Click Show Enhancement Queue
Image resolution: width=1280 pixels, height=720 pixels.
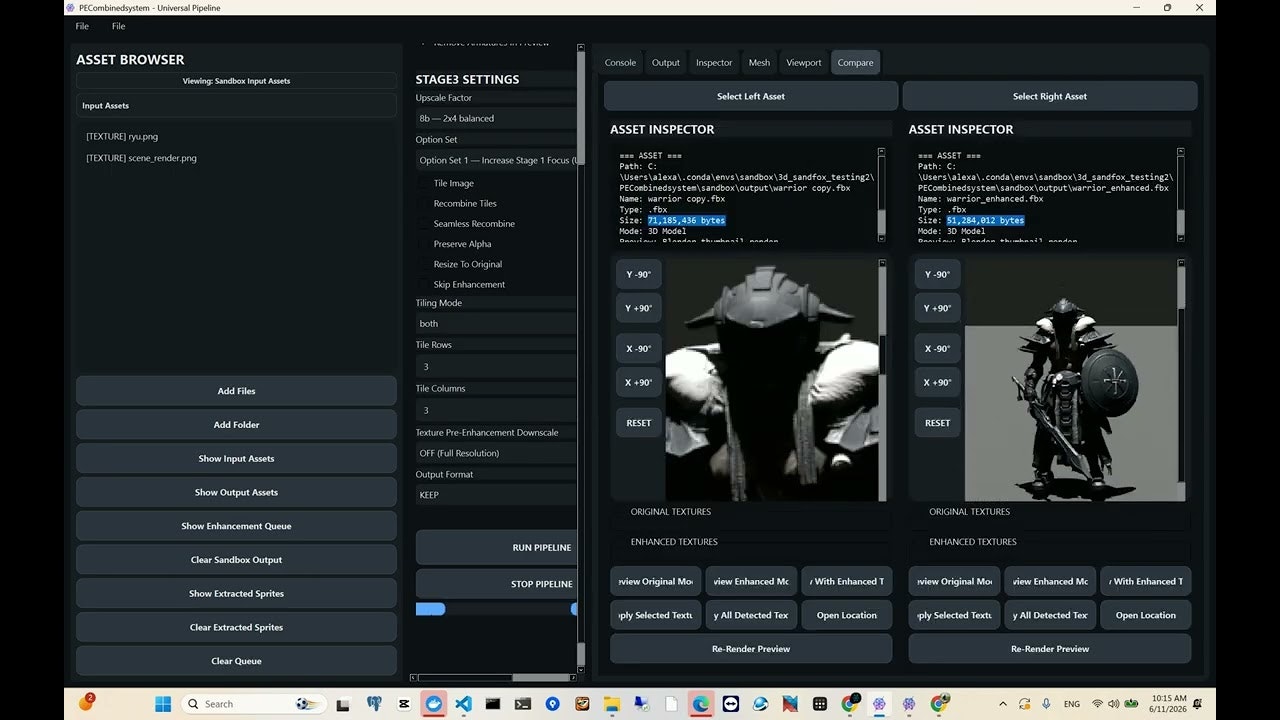click(x=236, y=526)
